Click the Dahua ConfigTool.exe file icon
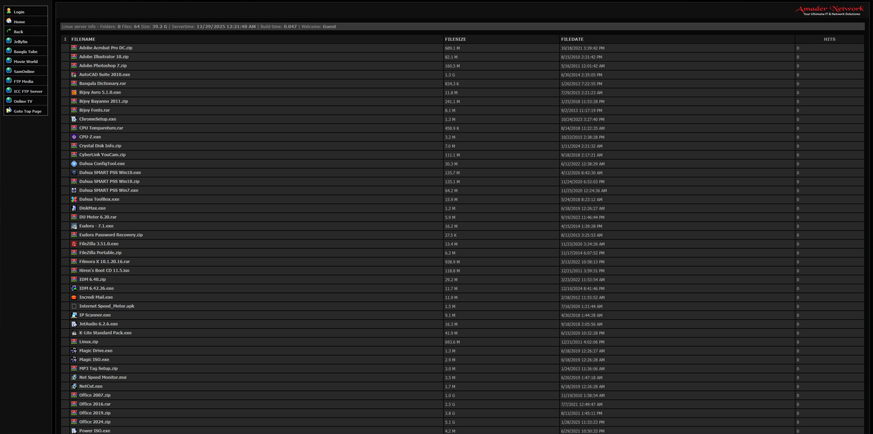Viewport: 873px width, 434px height. [74, 164]
